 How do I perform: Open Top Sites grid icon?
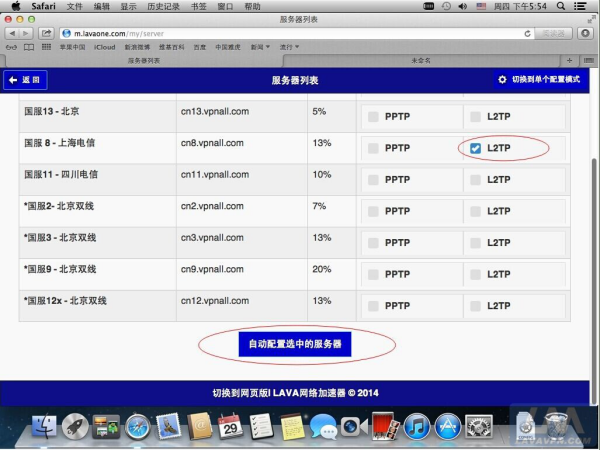click(x=46, y=47)
